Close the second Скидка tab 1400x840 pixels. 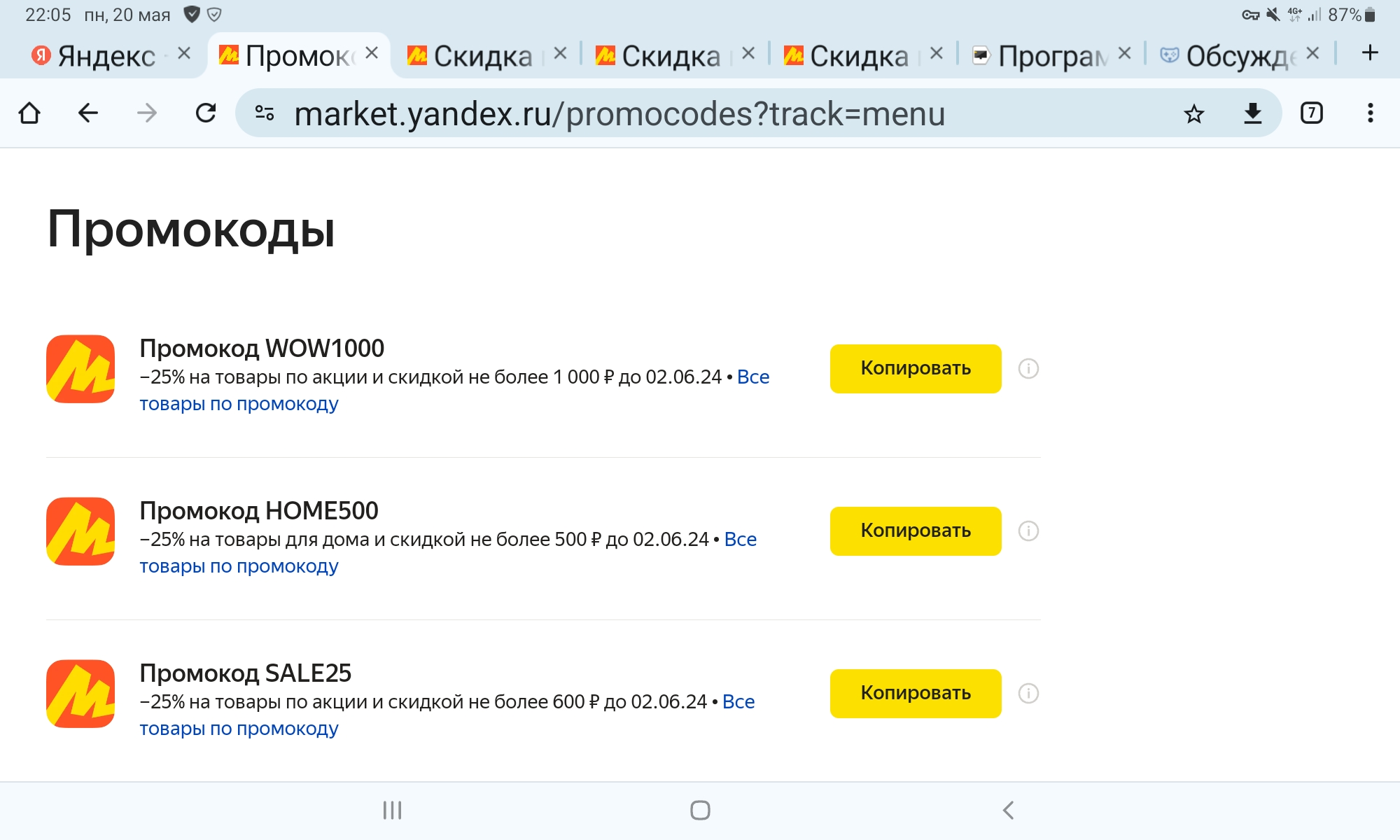coord(748,53)
